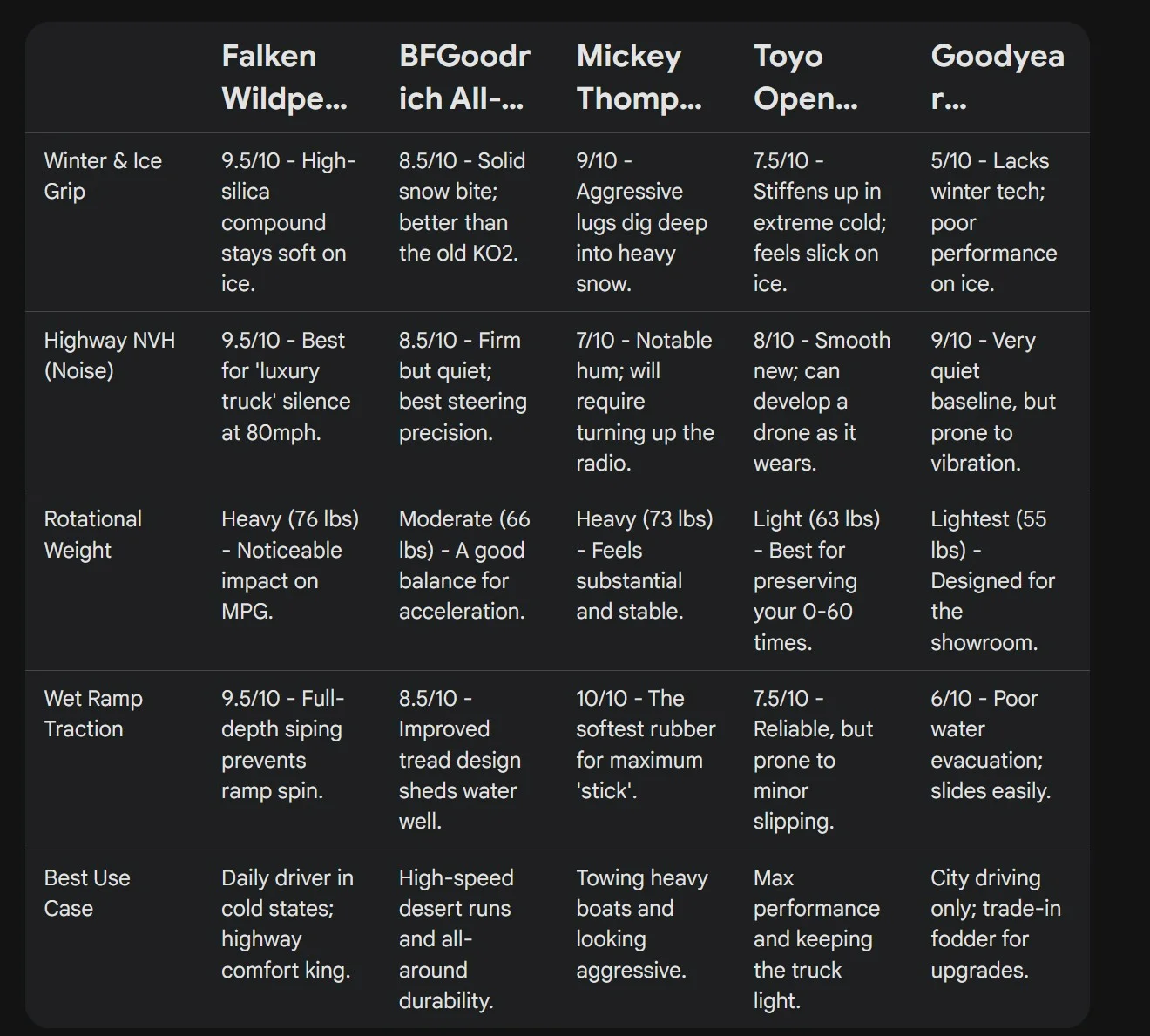Select the 6/10 poor water evacuation cell
The image size is (1150, 1036).
click(x=991, y=745)
